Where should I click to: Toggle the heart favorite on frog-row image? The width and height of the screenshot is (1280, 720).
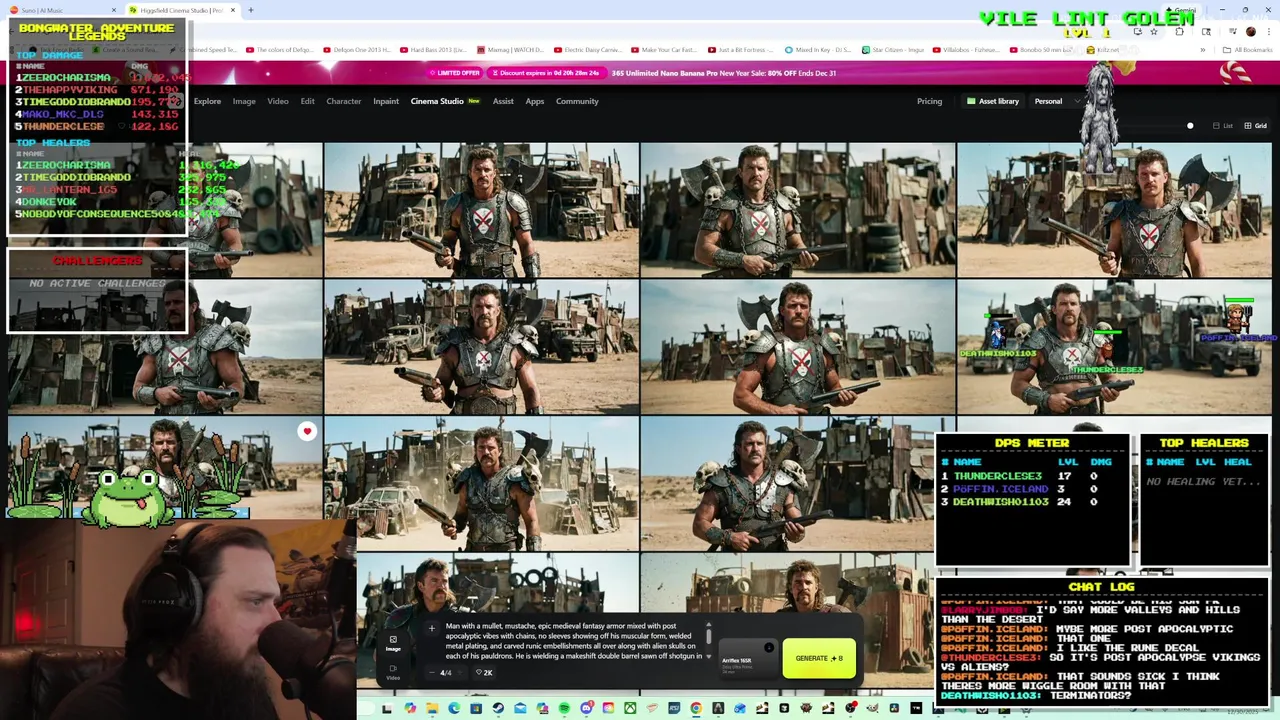(x=307, y=431)
